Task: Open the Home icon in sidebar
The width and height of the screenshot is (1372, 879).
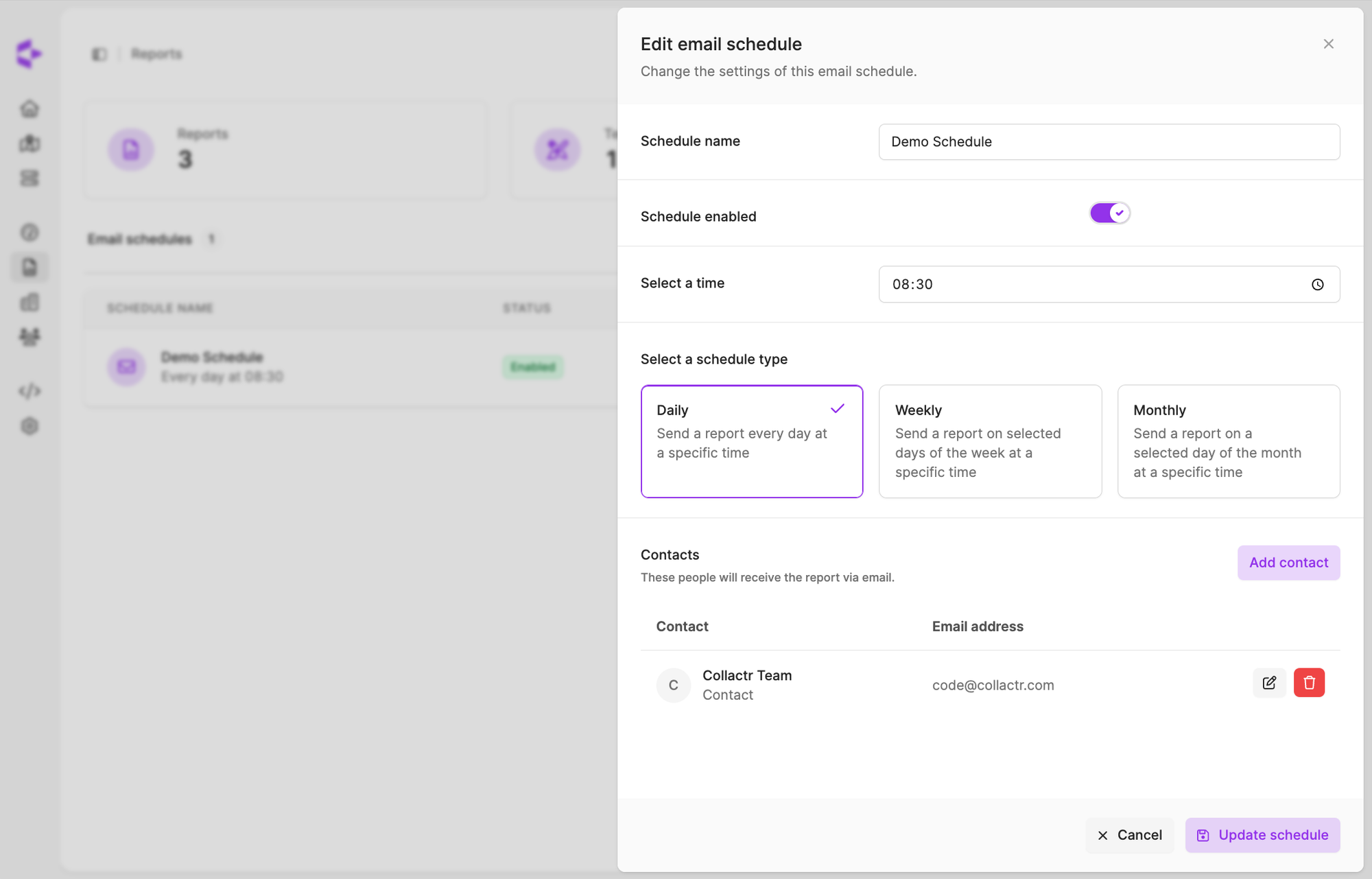Action: click(x=29, y=108)
